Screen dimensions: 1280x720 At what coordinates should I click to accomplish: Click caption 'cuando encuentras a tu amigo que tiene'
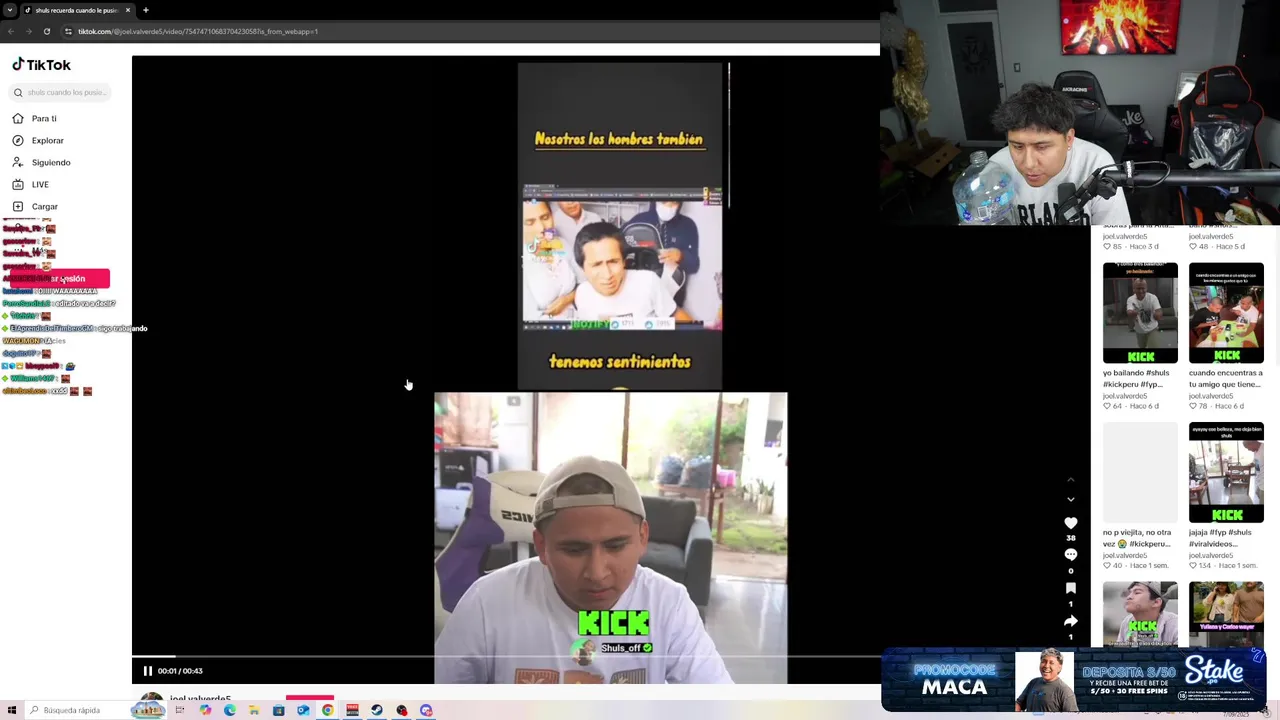point(1225,378)
